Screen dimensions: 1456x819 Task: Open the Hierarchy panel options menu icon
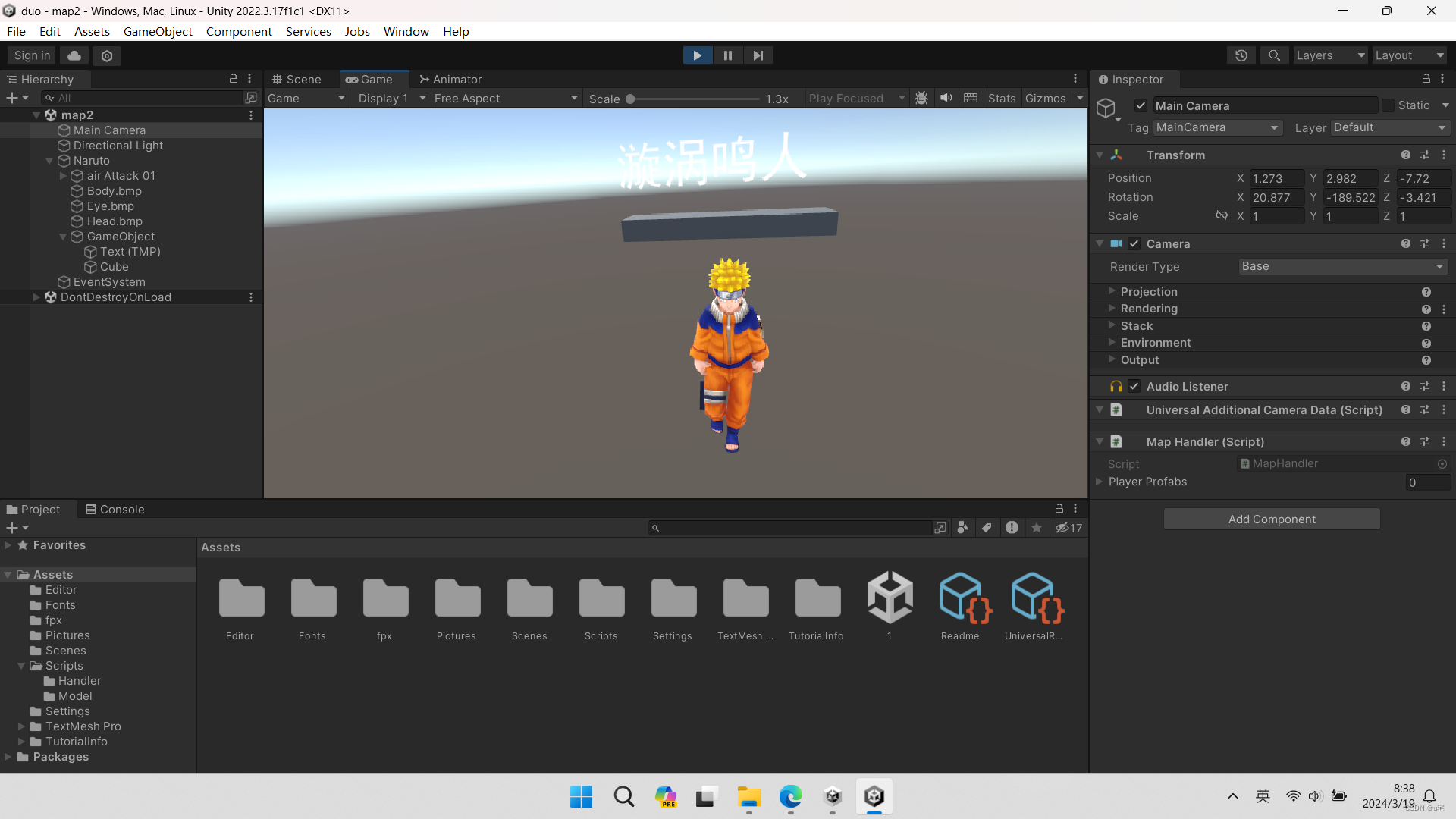pyautogui.click(x=250, y=79)
